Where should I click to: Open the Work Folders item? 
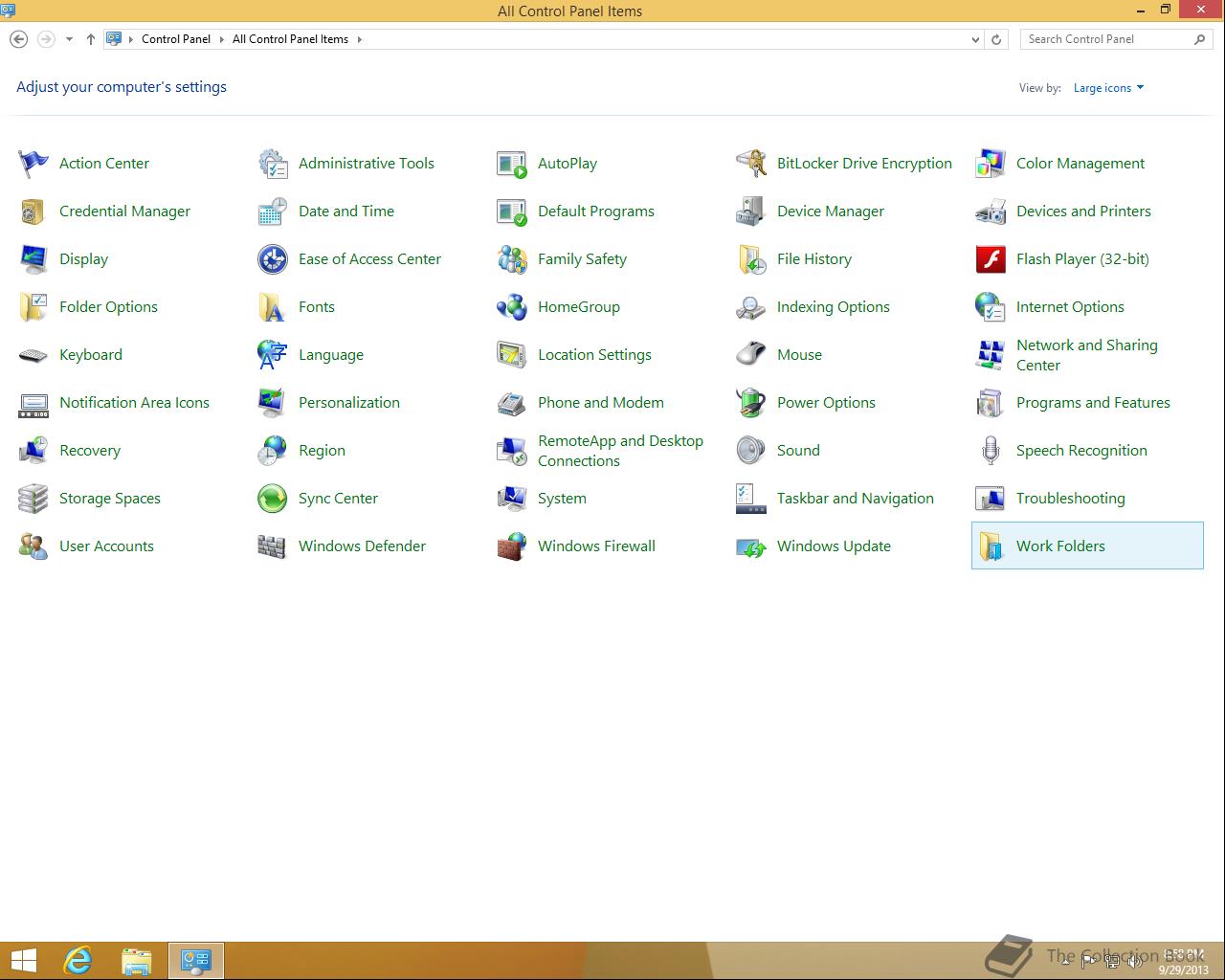click(x=1087, y=546)
